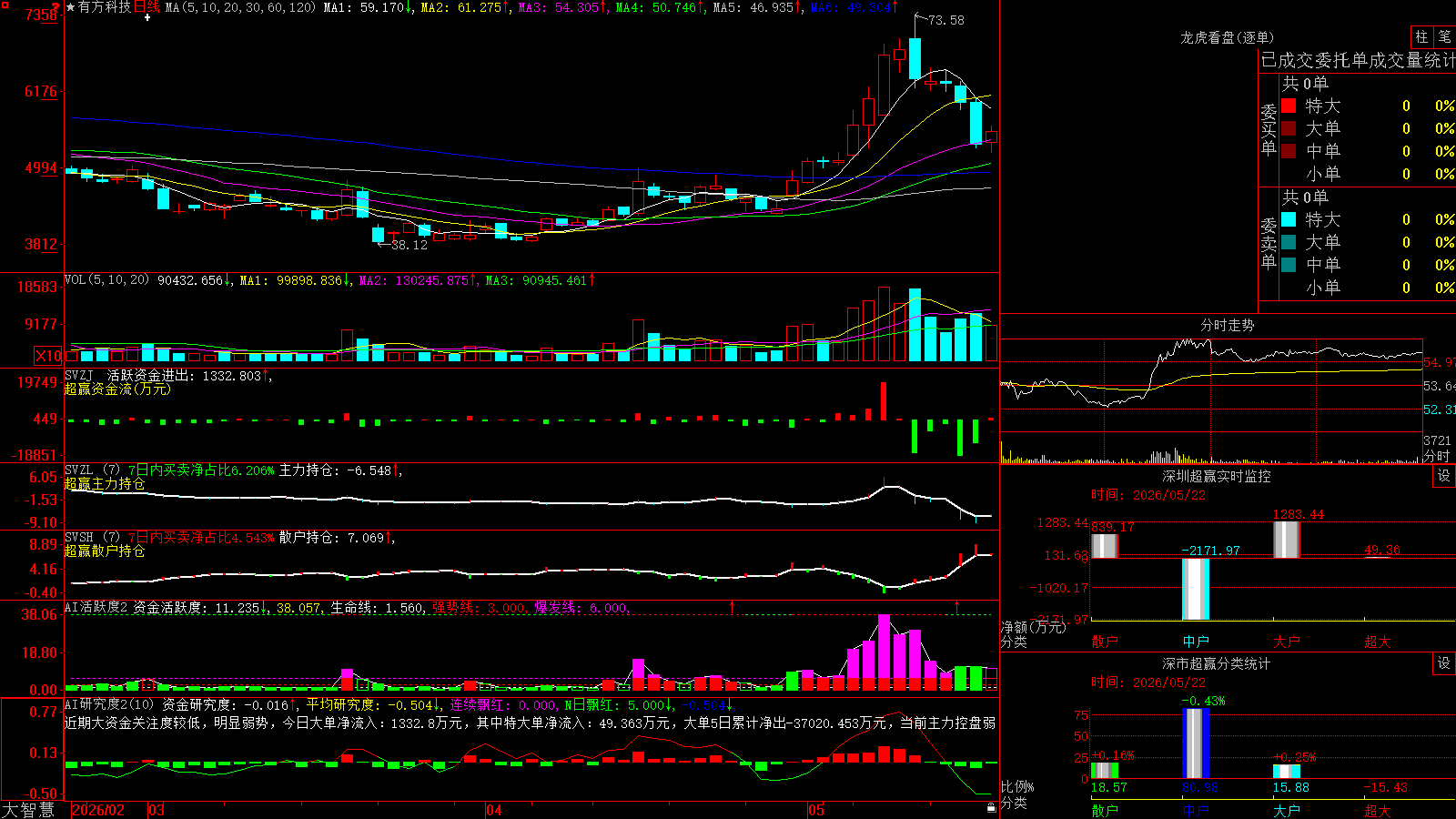1456x819 pixels.
Task: Select 散户 in 深市超赢分类统计 chart
Action: pos(1105,811)
